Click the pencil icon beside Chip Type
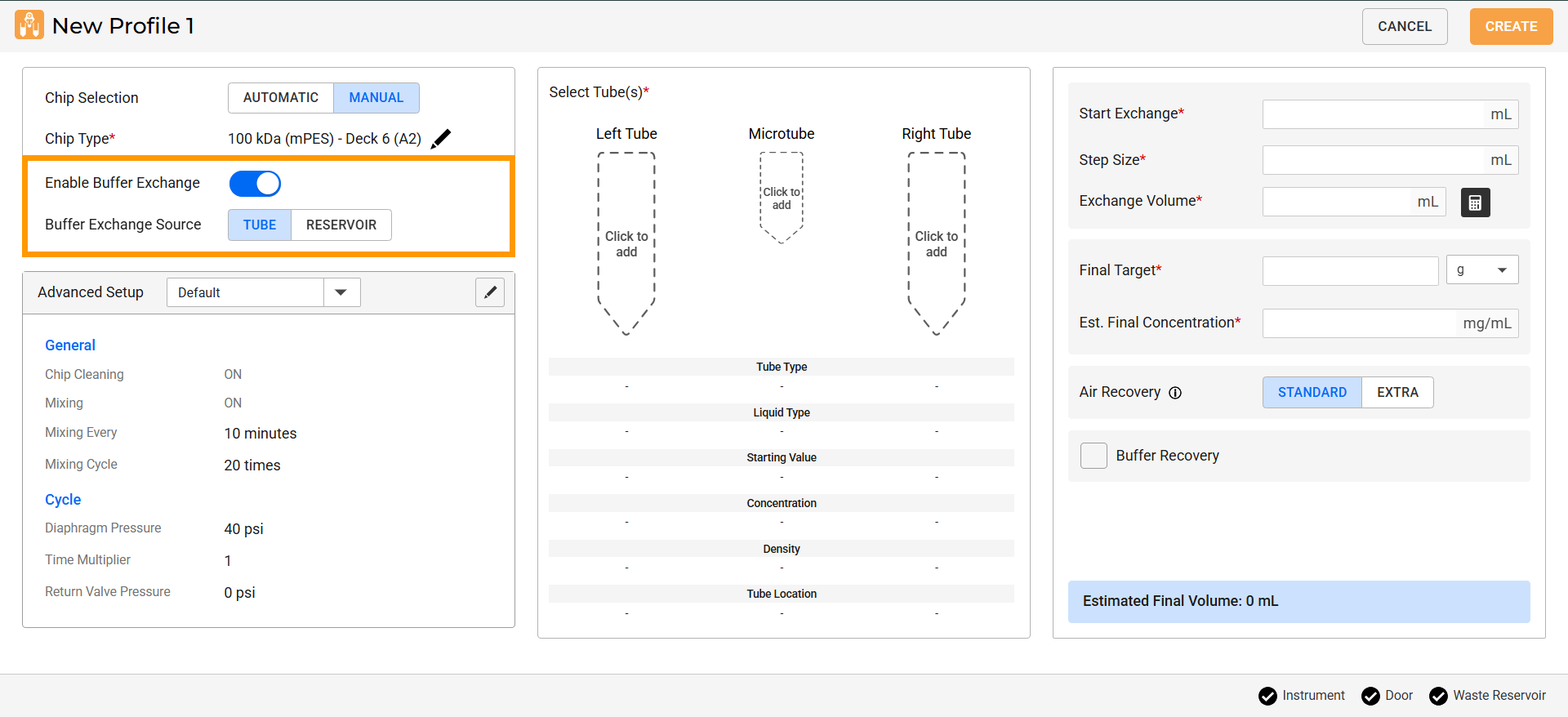 tap(441, 139)
